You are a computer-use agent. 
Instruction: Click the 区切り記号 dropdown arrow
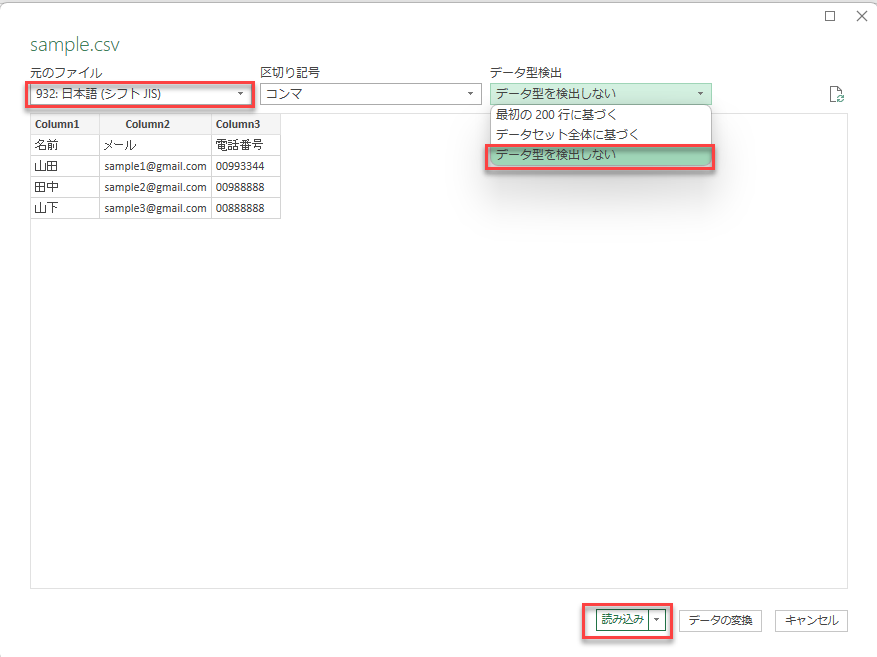(x=468, y=93)
